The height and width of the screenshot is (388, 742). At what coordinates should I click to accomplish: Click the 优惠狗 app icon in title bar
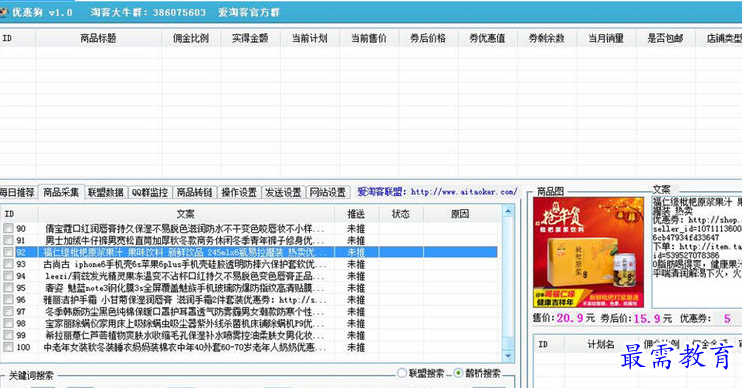3,12
